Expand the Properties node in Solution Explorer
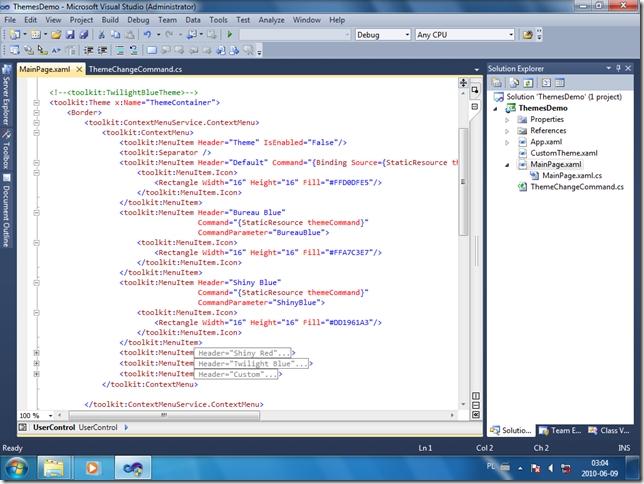This screenshot has width=644, height=484. [x=507, y=120]
